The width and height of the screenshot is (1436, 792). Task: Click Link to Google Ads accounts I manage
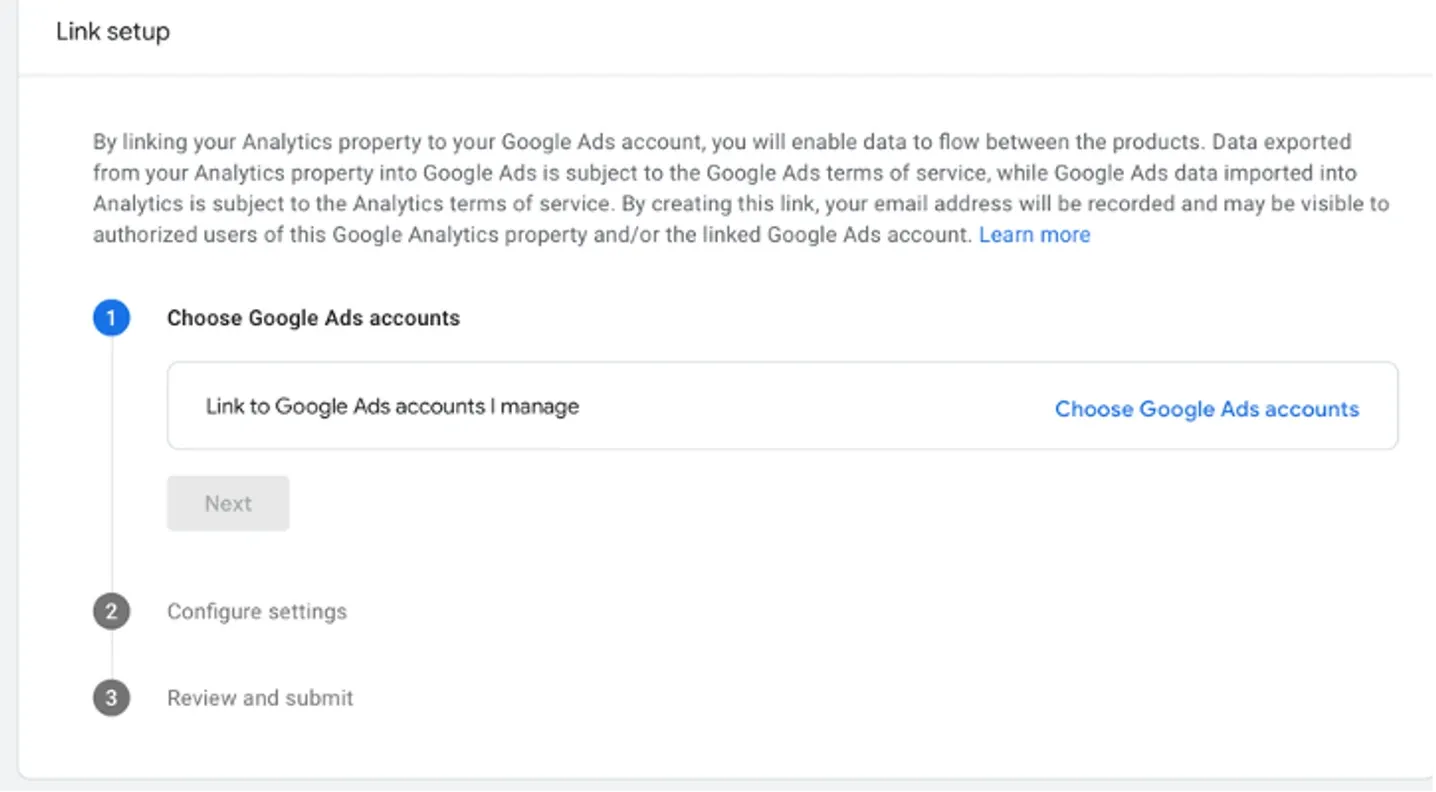(x=392, y=407)
